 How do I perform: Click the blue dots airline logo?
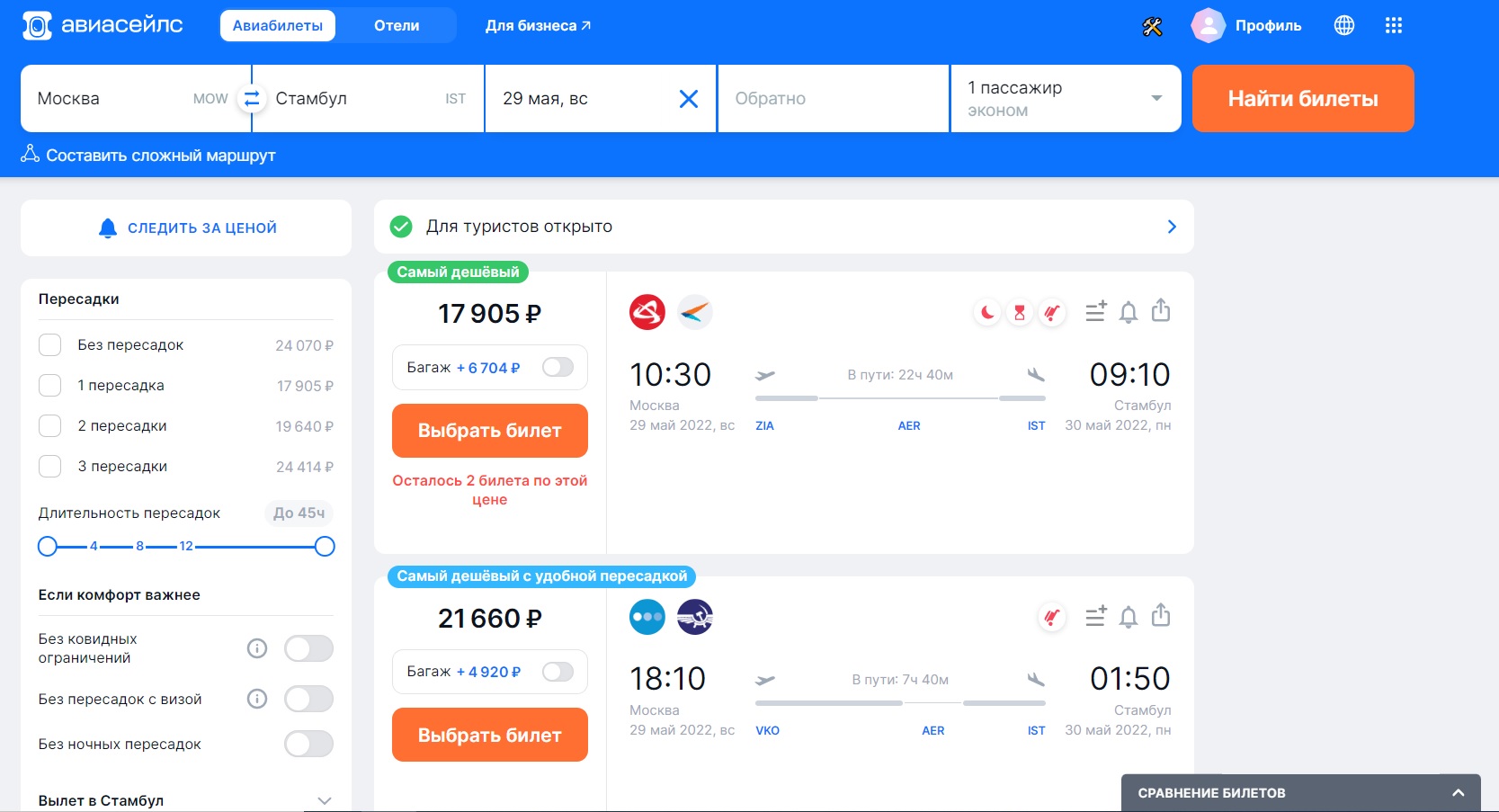point(647,617)
